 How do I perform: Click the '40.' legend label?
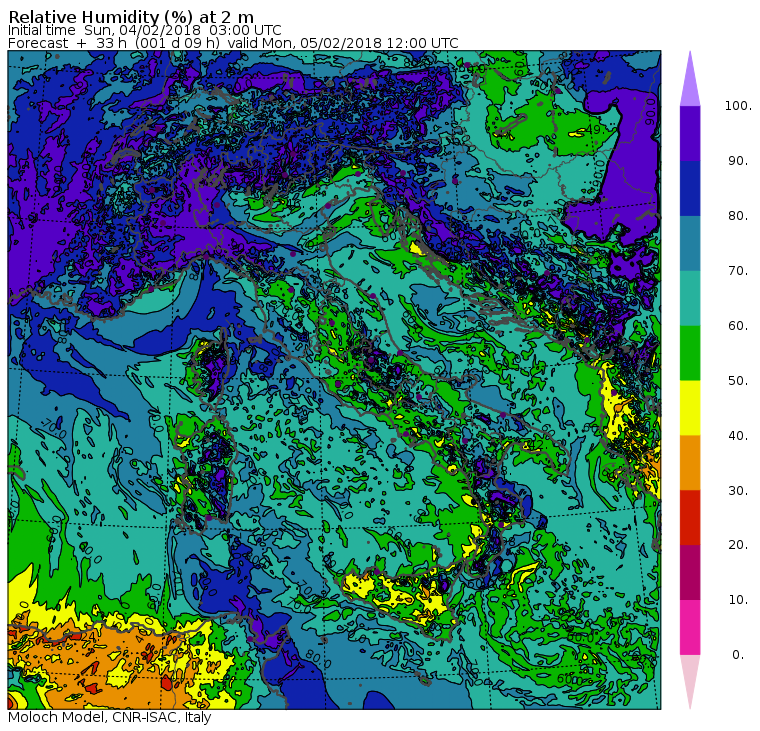(x=738, y=435)
